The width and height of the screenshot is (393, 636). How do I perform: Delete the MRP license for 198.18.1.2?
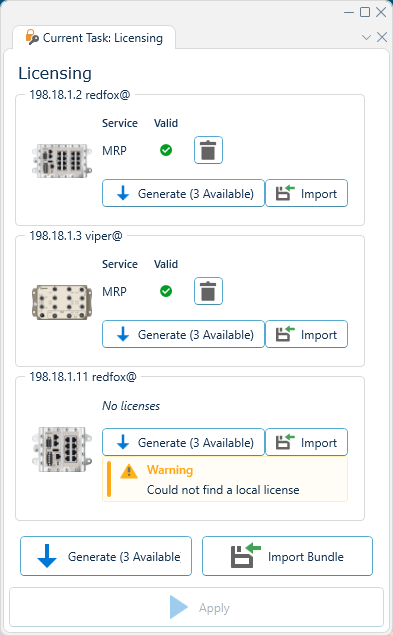click(x=208, y=150)
